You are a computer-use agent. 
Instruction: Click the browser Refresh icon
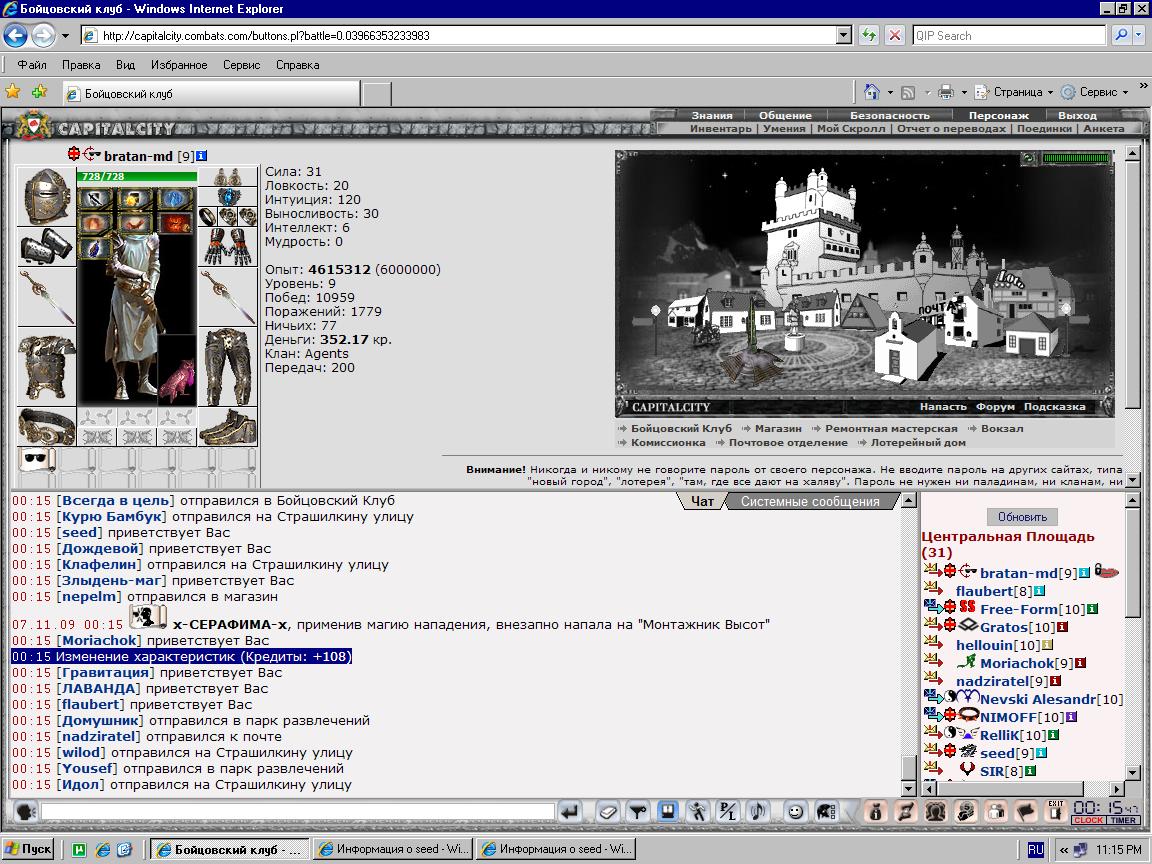click(x=868, y=35)
